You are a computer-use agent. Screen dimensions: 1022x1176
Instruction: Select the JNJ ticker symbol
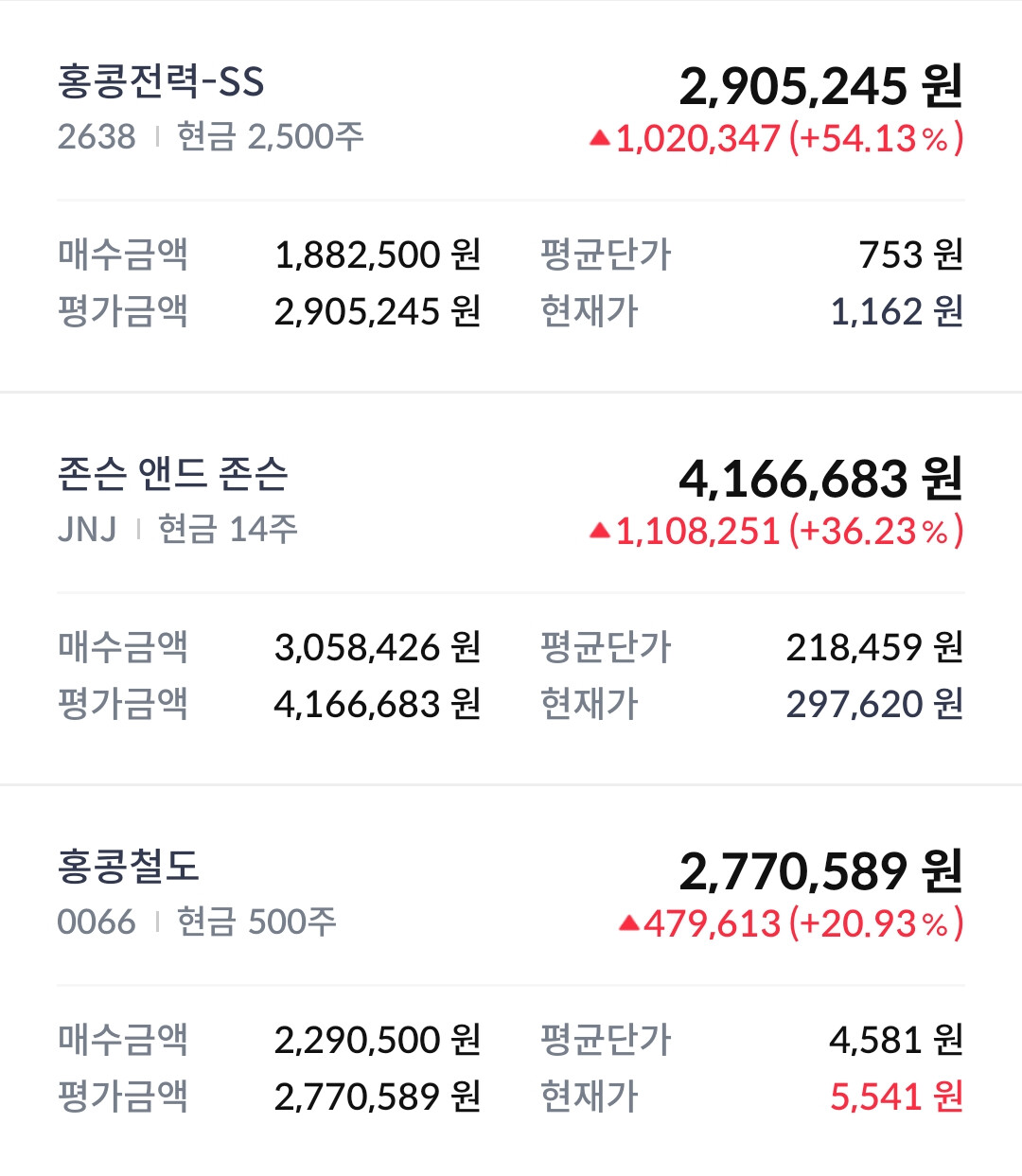coord(87,530)
